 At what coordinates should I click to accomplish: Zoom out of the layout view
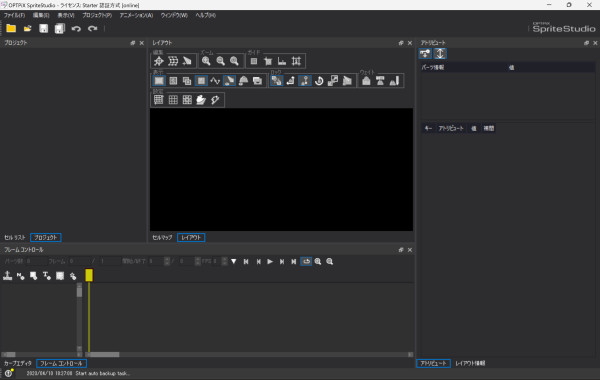pos(220,61)
